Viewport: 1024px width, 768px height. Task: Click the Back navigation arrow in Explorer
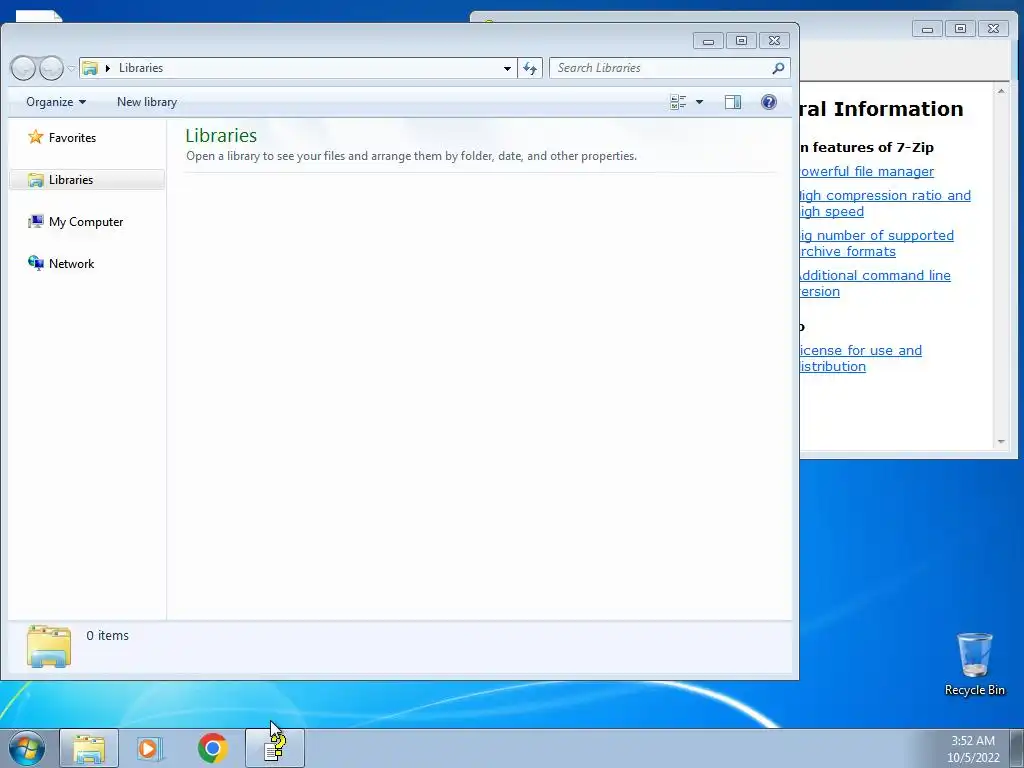coord(23,68)
